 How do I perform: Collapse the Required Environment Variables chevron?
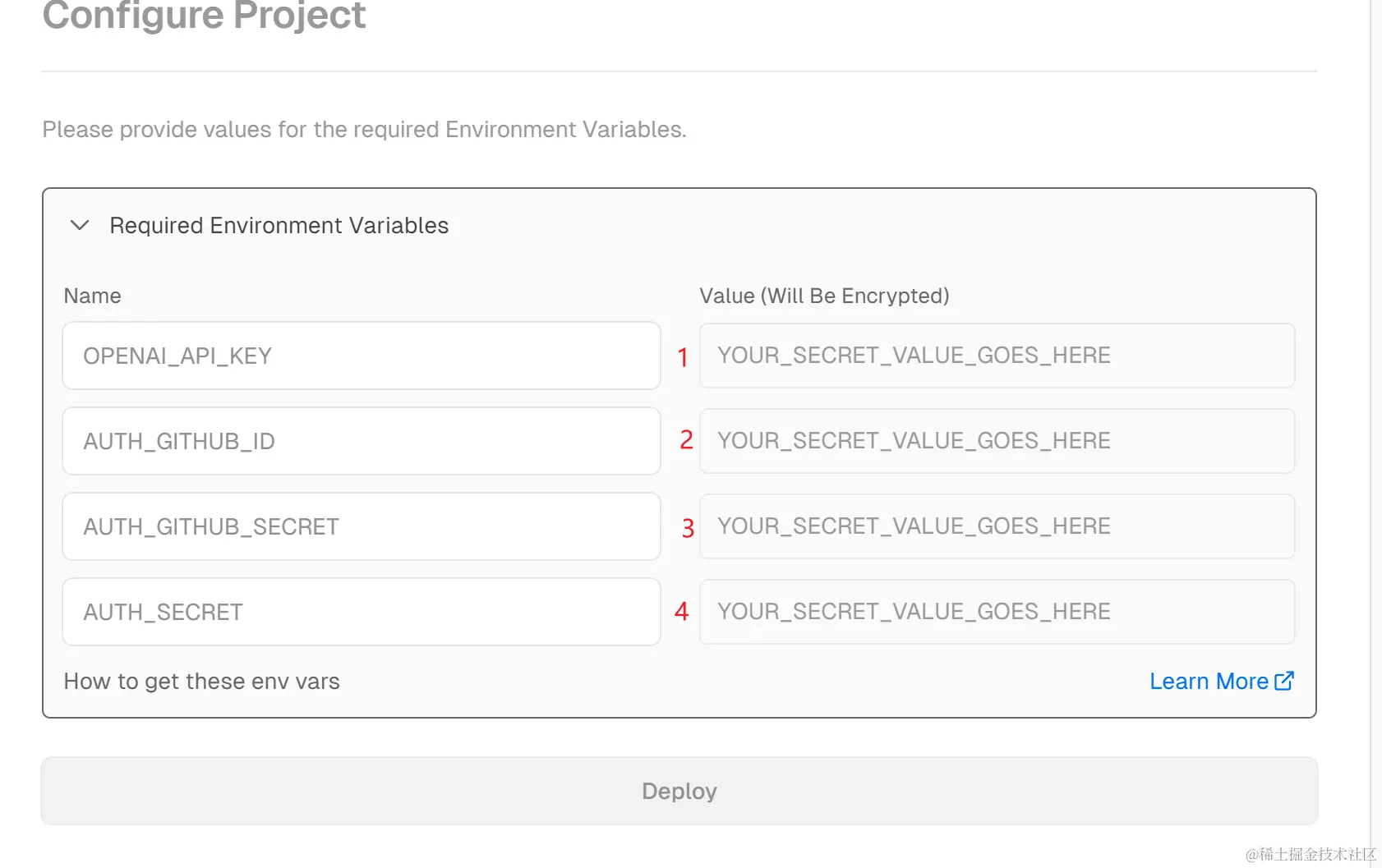pyautogui.click(x=80, y=225)
